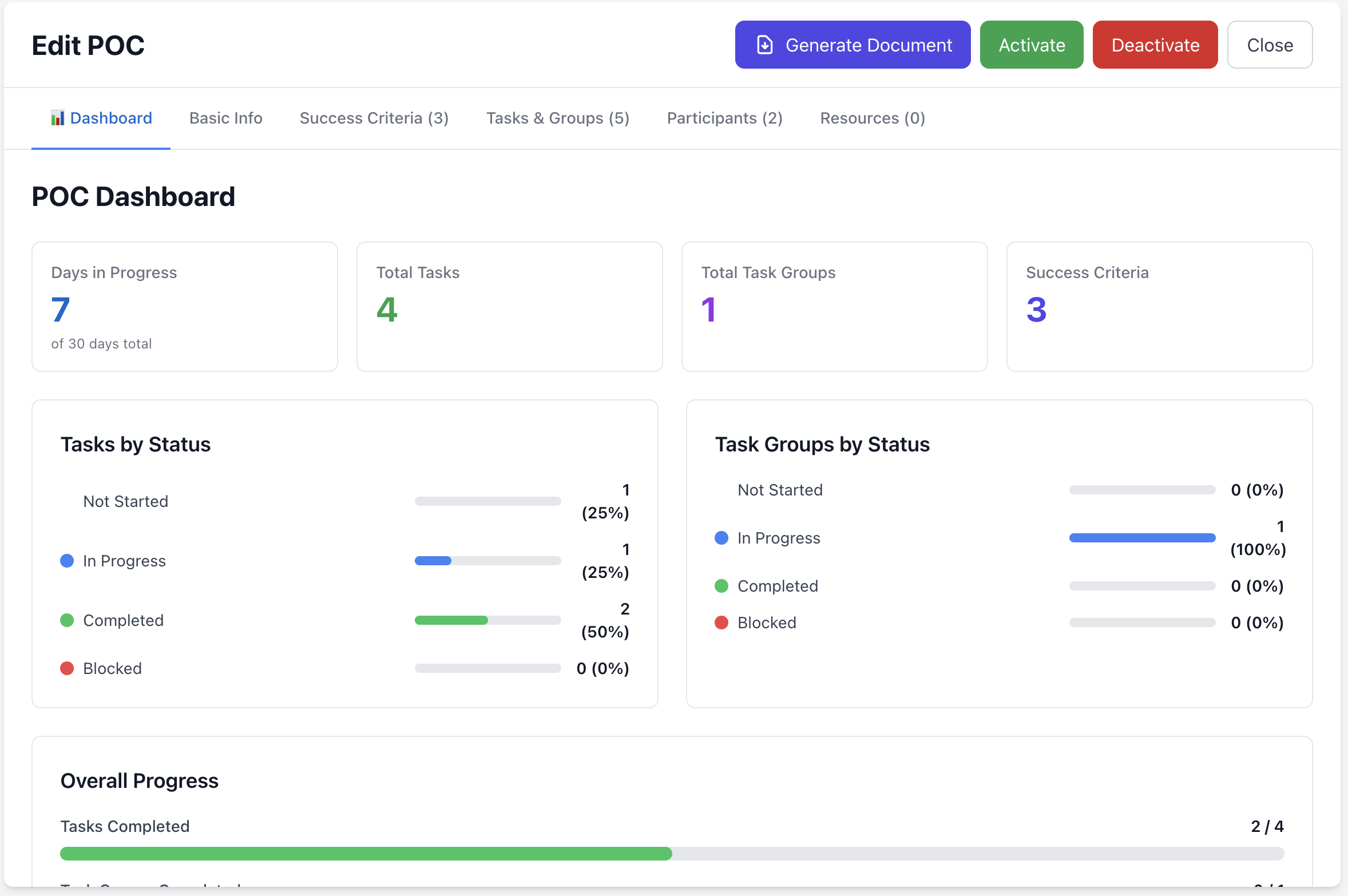Viewport: 1348px width, 896px height.
Task: Click the blue In Progress dot in Task Groups by Status
Action: (x=721, y=537)
